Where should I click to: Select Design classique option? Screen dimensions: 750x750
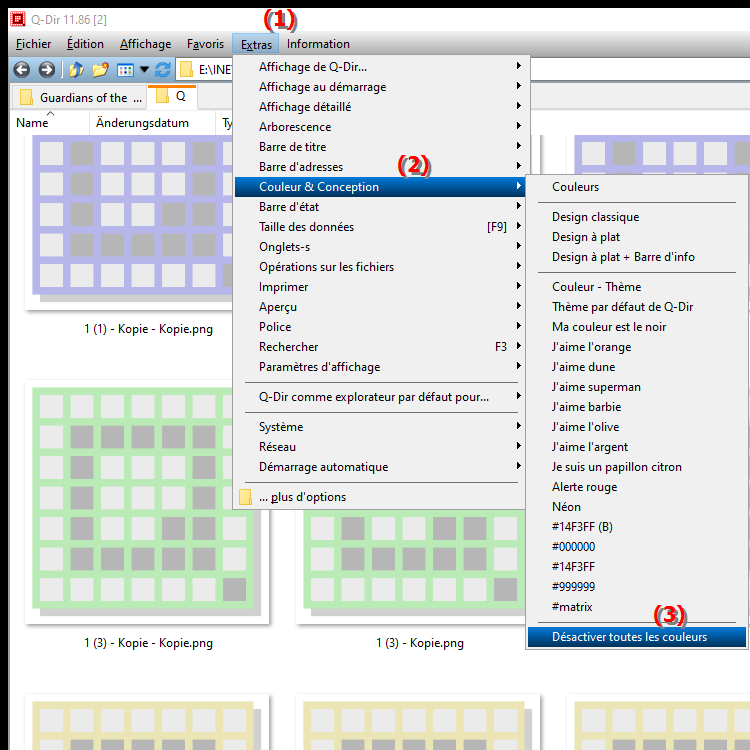637,217
